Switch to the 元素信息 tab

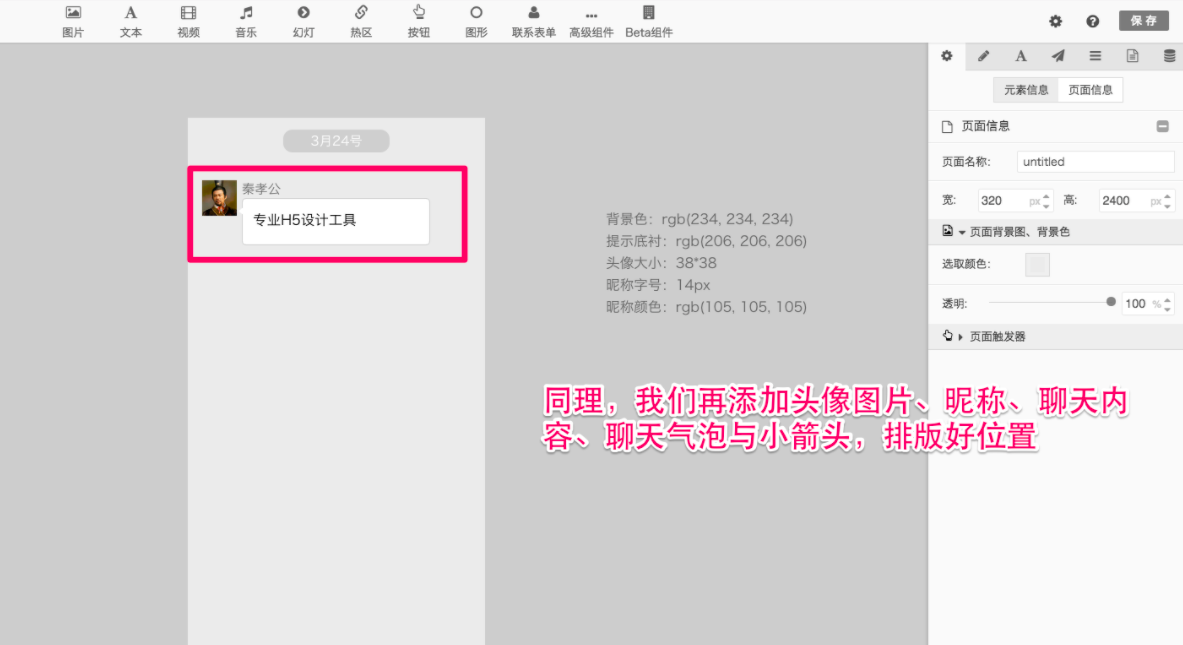[x=1026, y=90]
